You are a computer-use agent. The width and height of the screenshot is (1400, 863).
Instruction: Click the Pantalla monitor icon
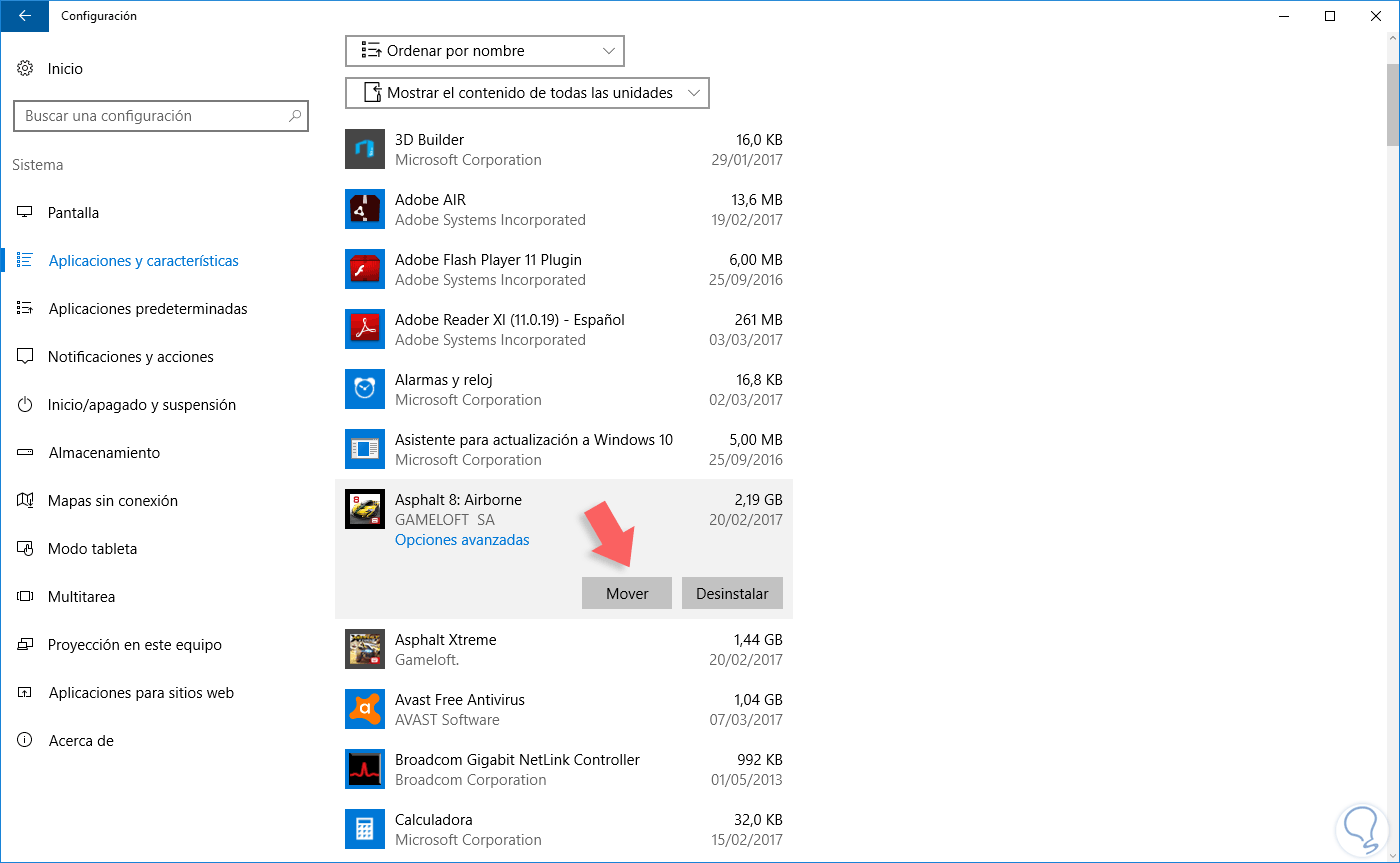click(25, 213)
